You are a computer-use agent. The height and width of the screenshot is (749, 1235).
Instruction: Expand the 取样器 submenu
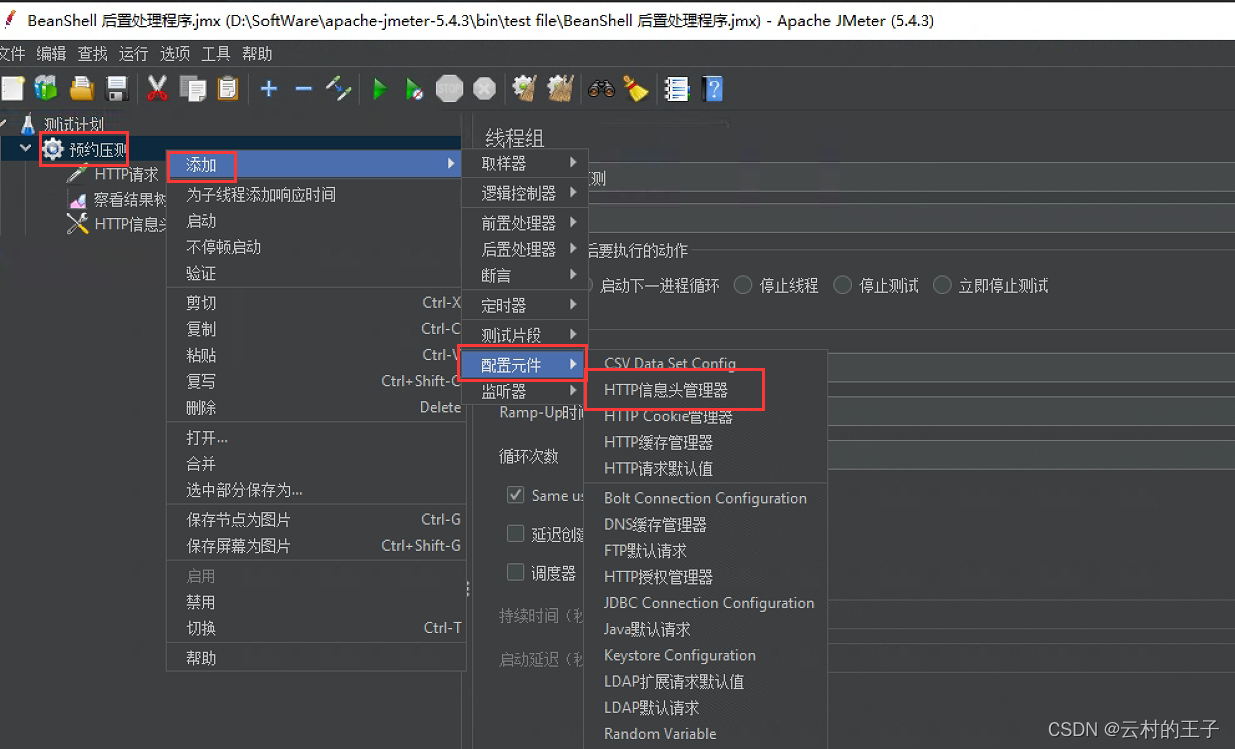[x=525, y=163]
